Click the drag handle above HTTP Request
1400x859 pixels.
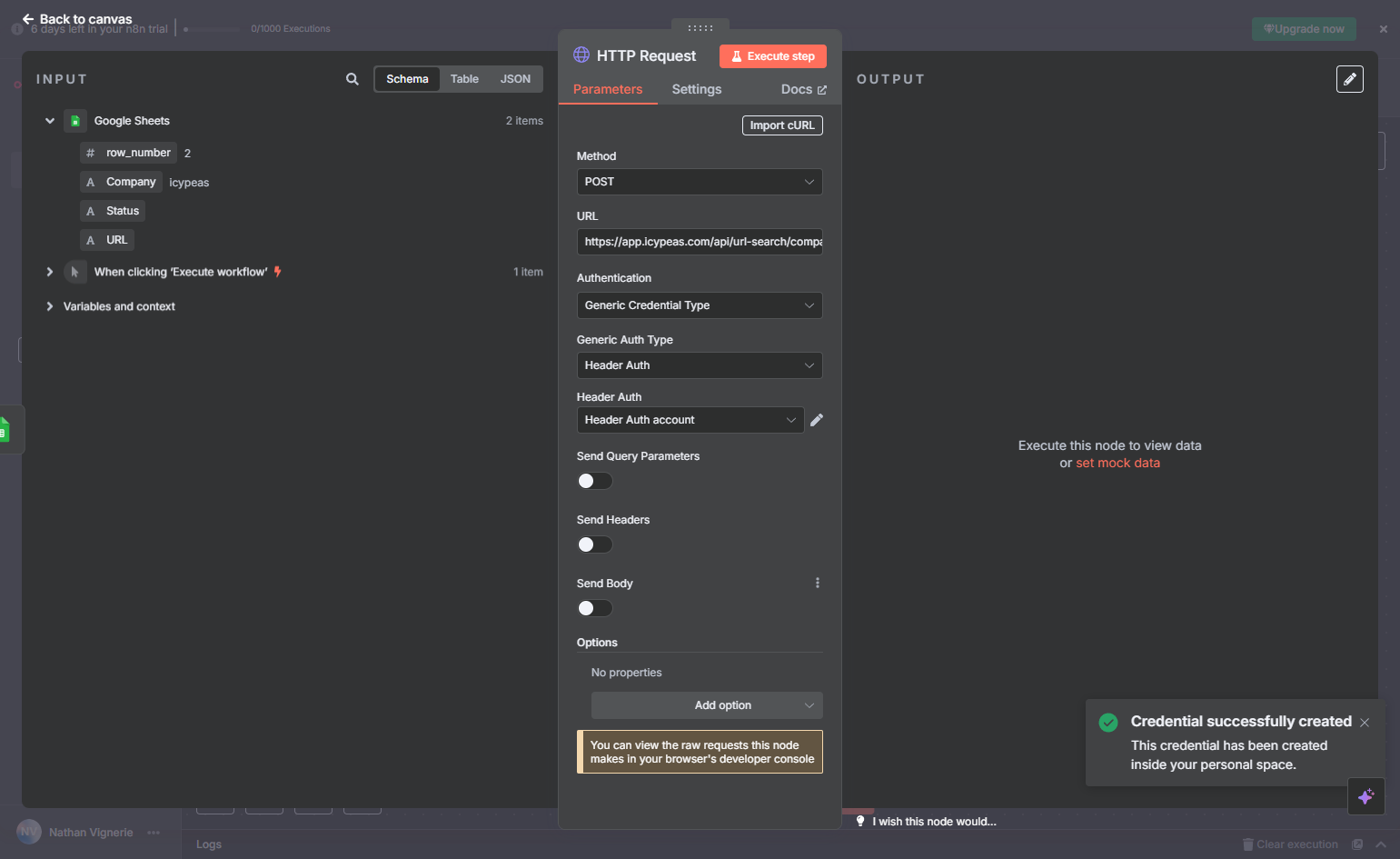point(700,28)
